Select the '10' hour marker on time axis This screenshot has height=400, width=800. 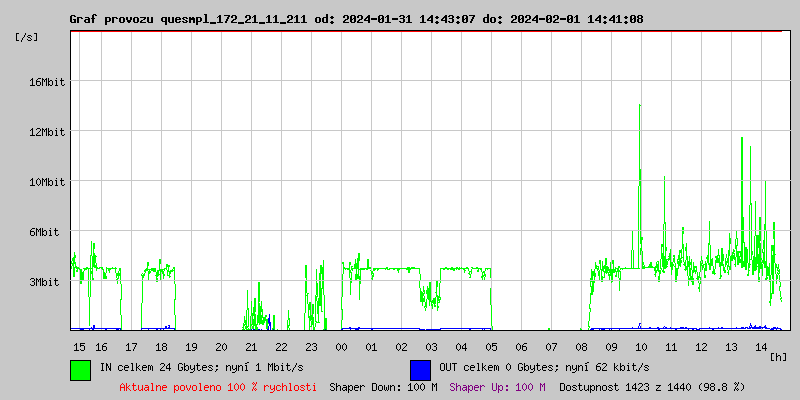[x=641, y=346]
